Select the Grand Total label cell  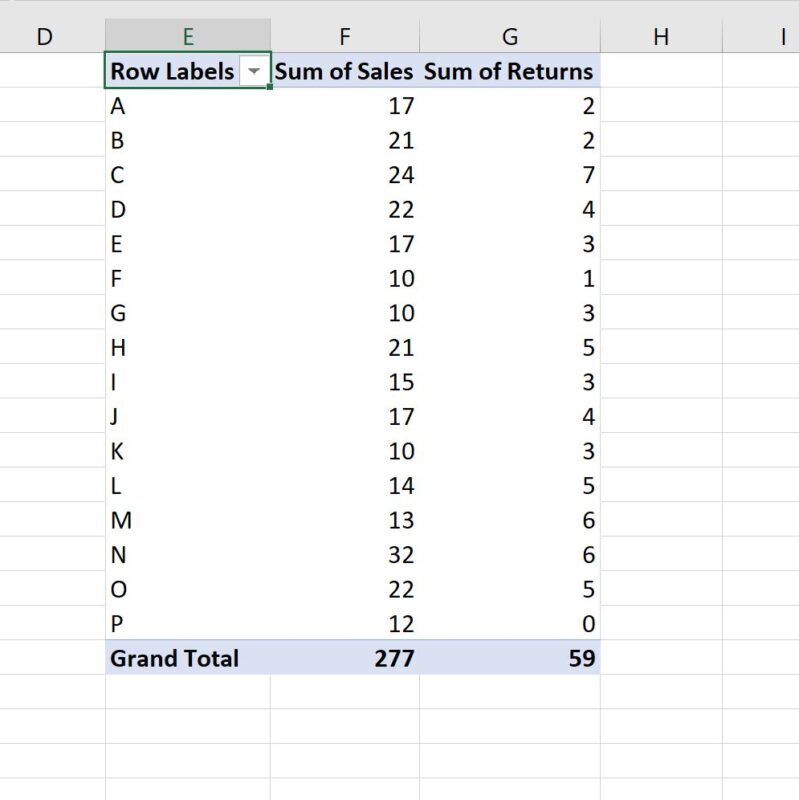pos(175,658)
